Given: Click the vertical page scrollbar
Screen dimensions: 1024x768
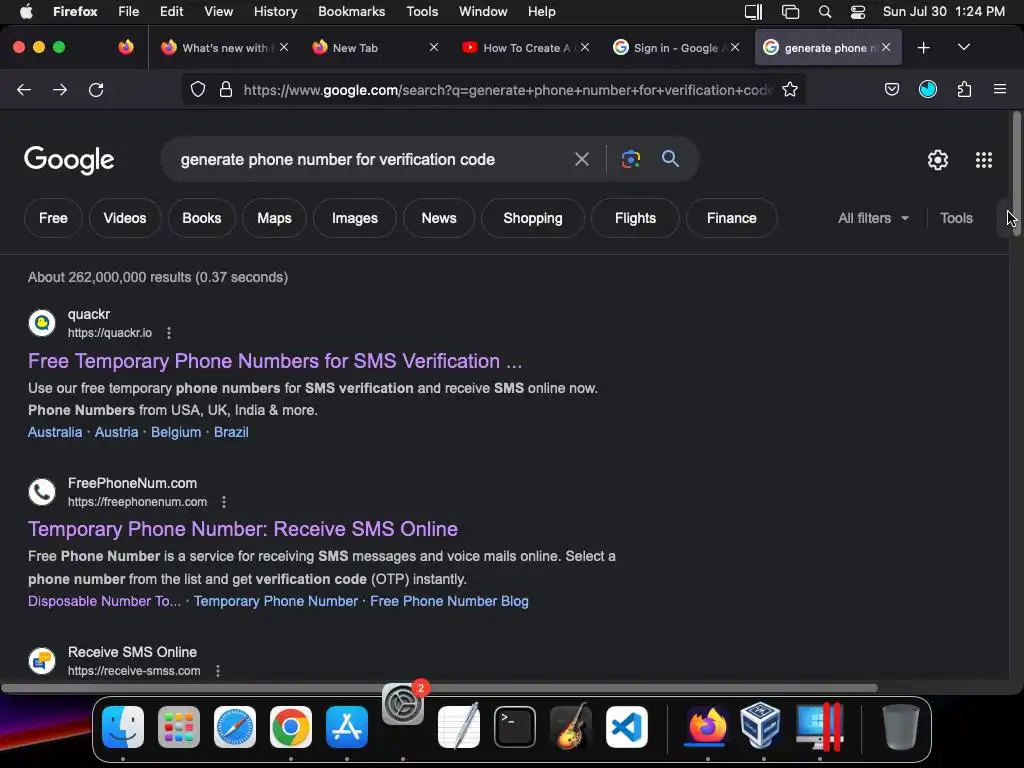Looking at the screenshot, I should click(1017, 176).
